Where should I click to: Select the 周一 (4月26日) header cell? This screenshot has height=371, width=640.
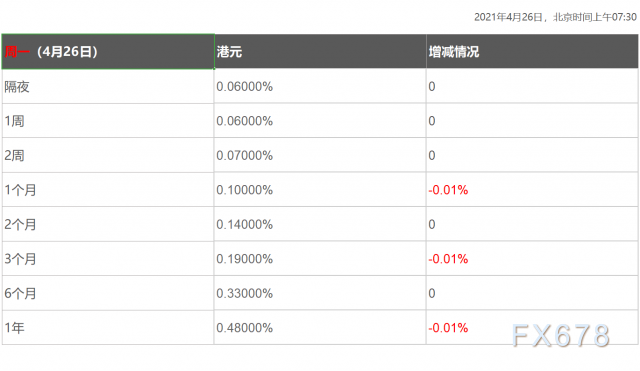(x=108, y=51)
